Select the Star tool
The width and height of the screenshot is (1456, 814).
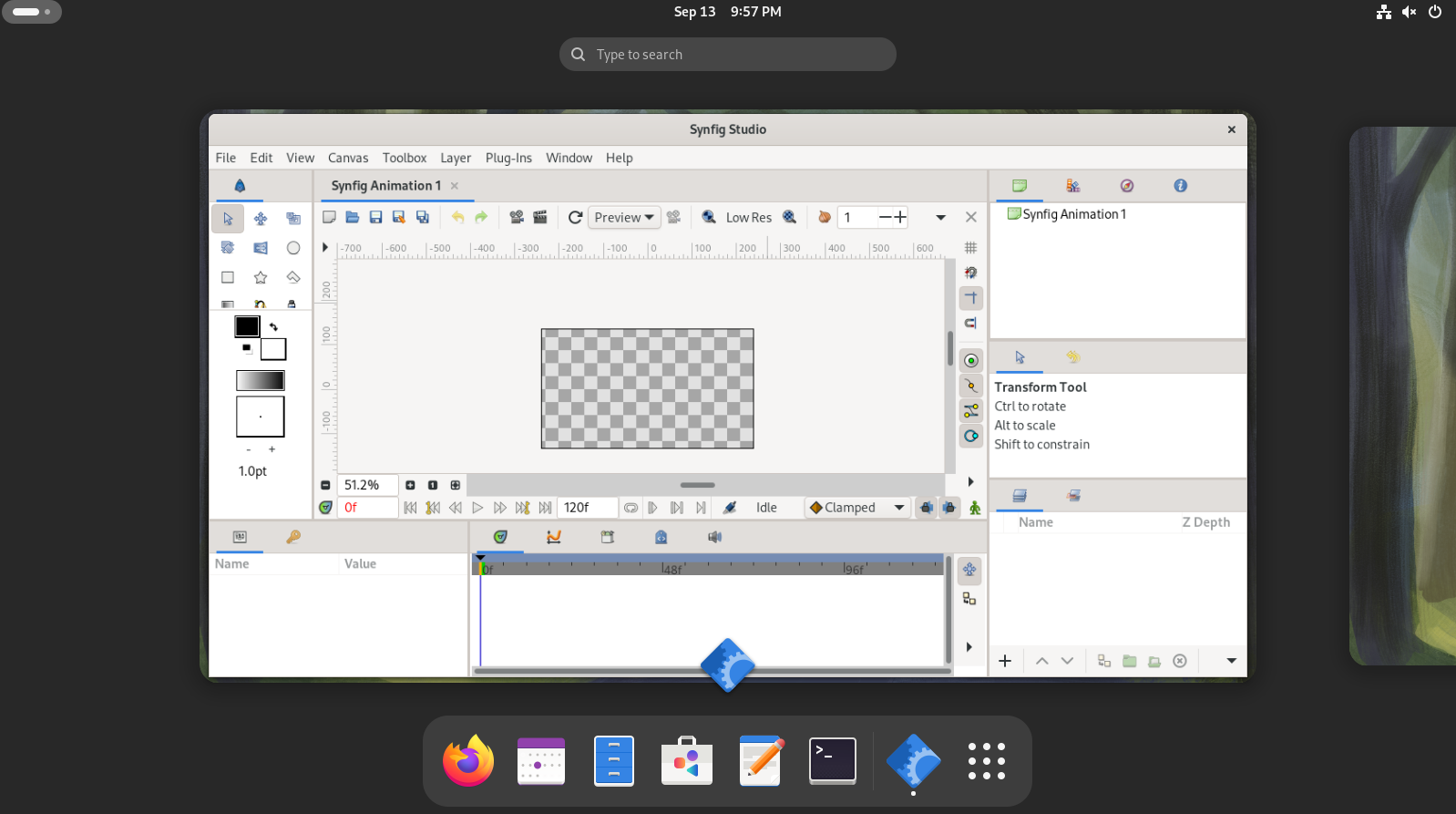261,277
